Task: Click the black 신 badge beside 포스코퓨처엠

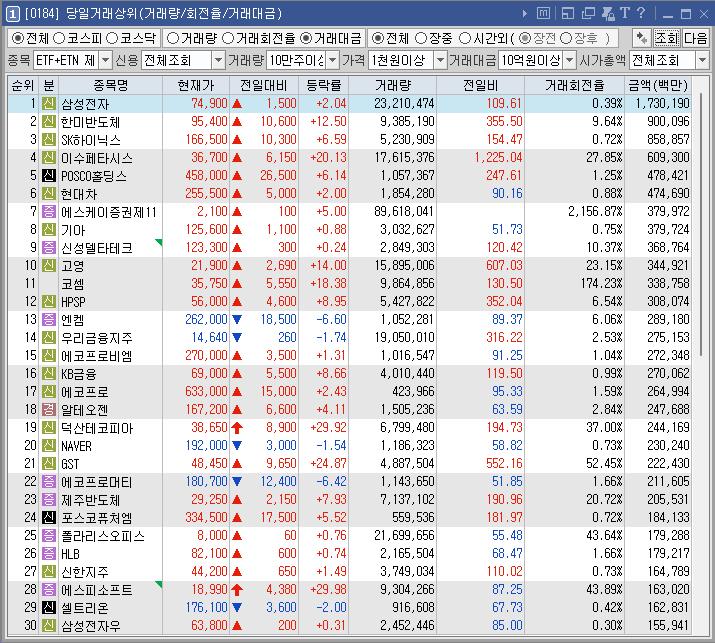Action: [49, 518]
